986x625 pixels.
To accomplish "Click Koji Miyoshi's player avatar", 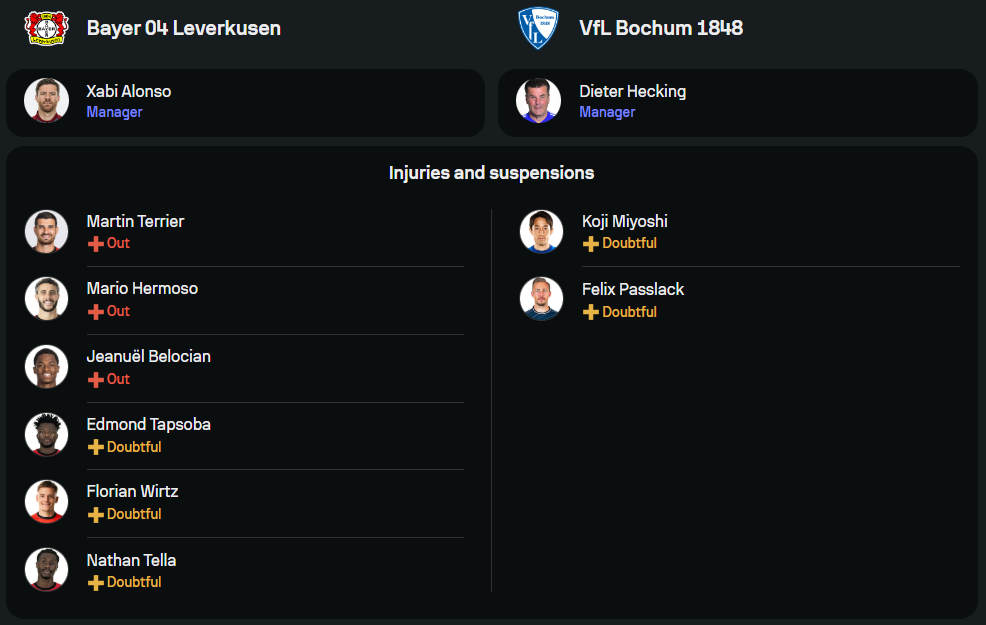I will pyautogui.click(x=541, y=231).
